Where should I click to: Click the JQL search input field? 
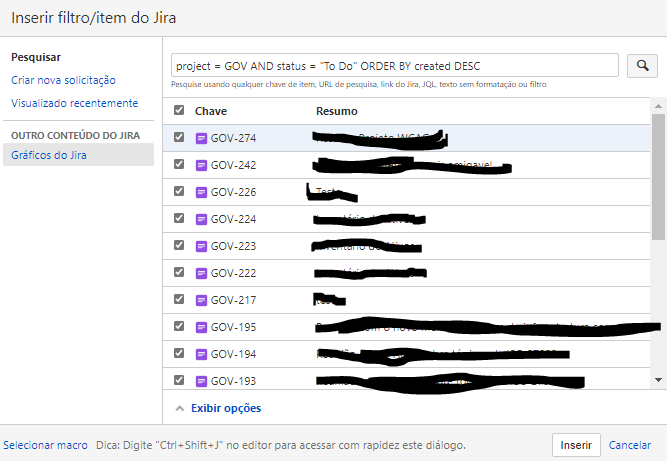(395, 65)
